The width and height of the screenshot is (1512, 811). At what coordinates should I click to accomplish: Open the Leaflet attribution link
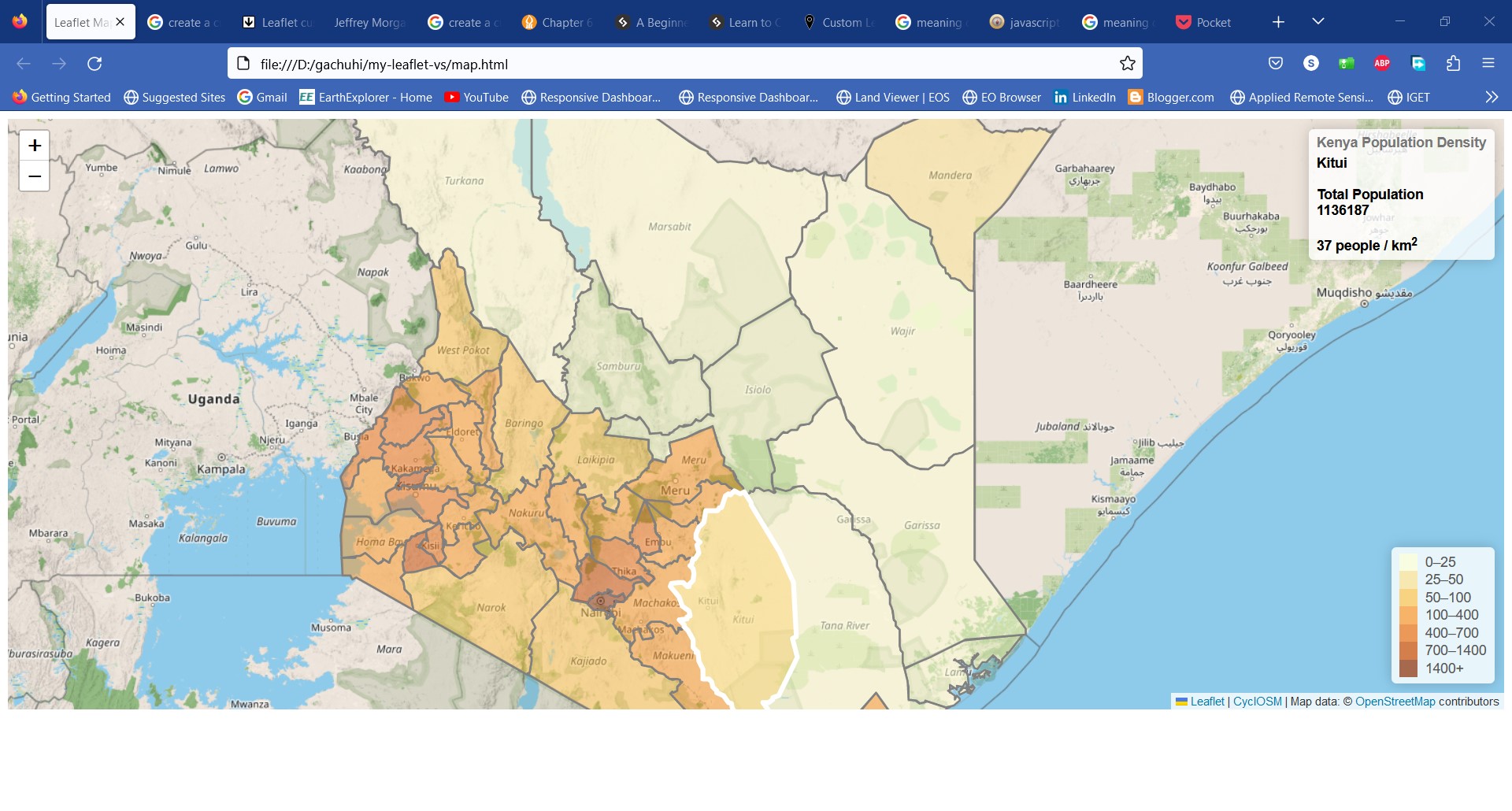coord(1206,702)
